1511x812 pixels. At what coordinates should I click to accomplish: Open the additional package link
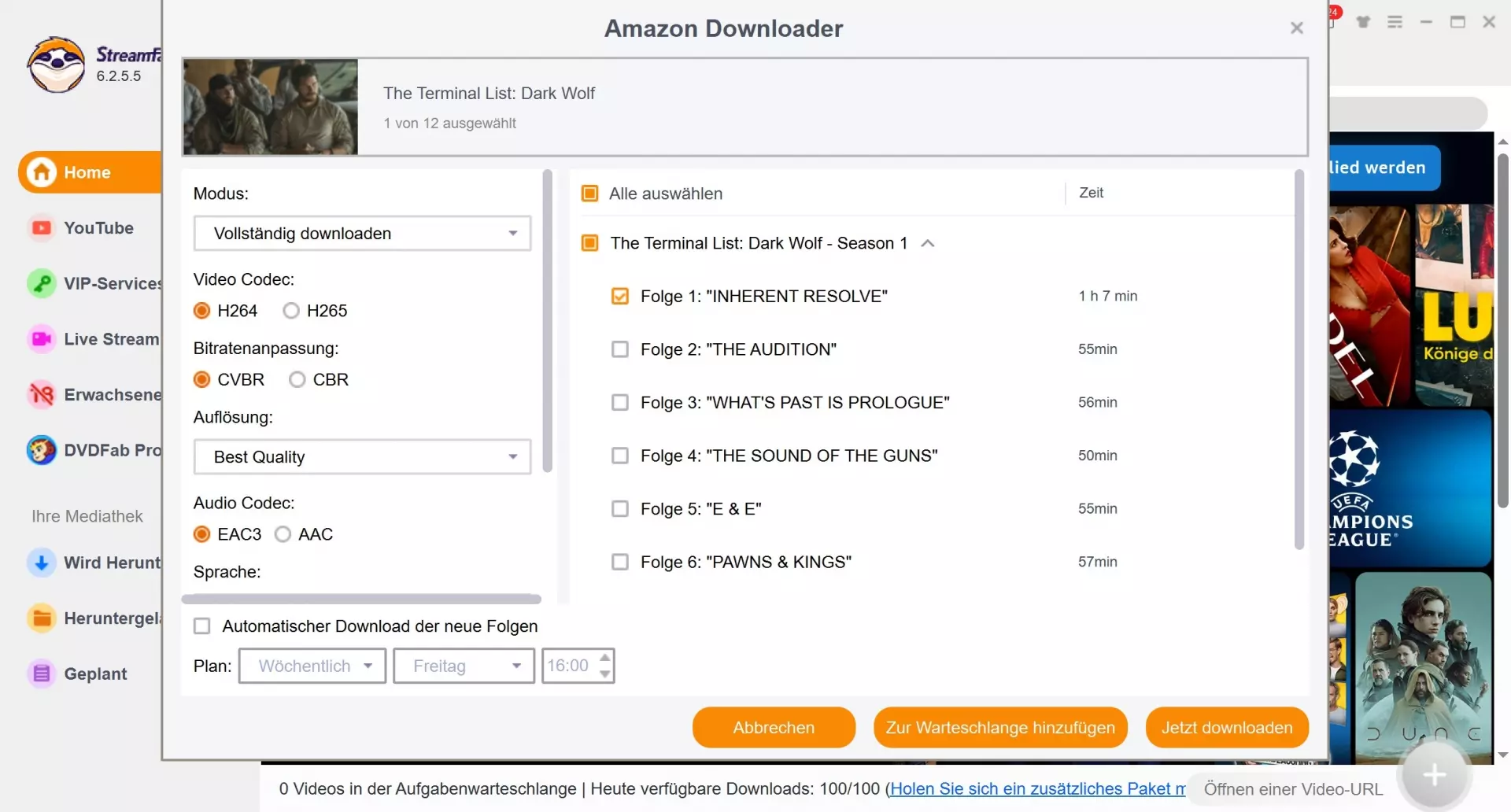[1037, 789]
